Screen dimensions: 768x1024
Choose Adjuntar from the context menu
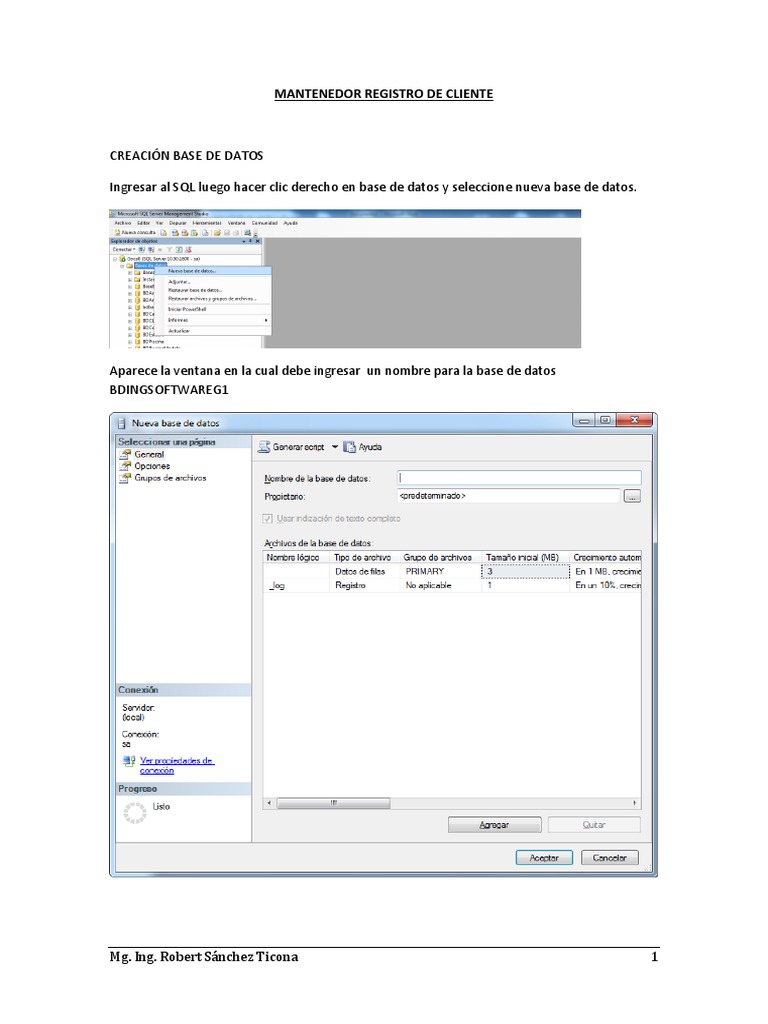[x=214, y=282]
